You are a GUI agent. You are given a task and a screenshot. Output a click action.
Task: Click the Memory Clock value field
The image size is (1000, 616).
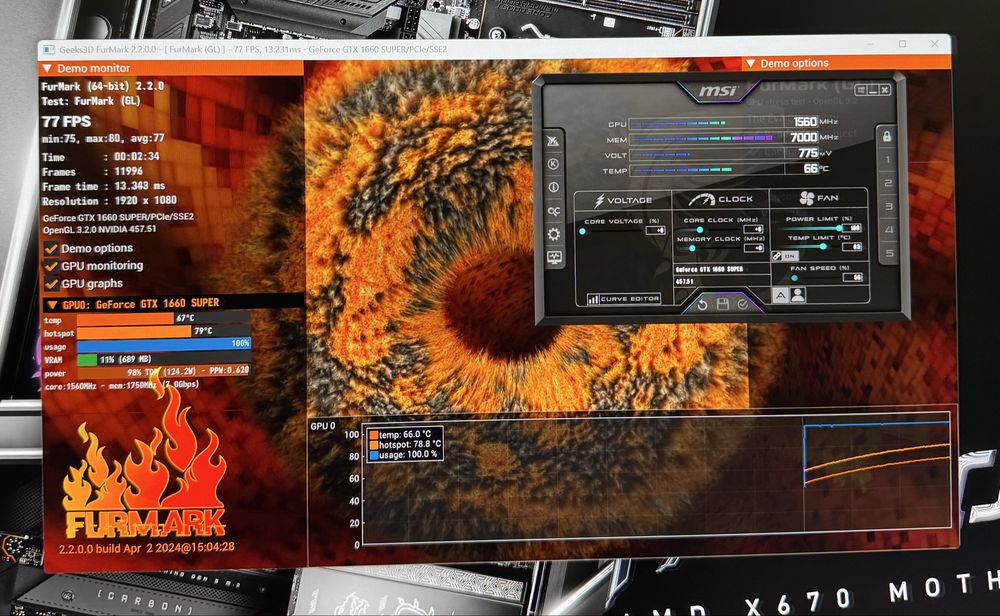pyautogui.click(x=754, y=247)
